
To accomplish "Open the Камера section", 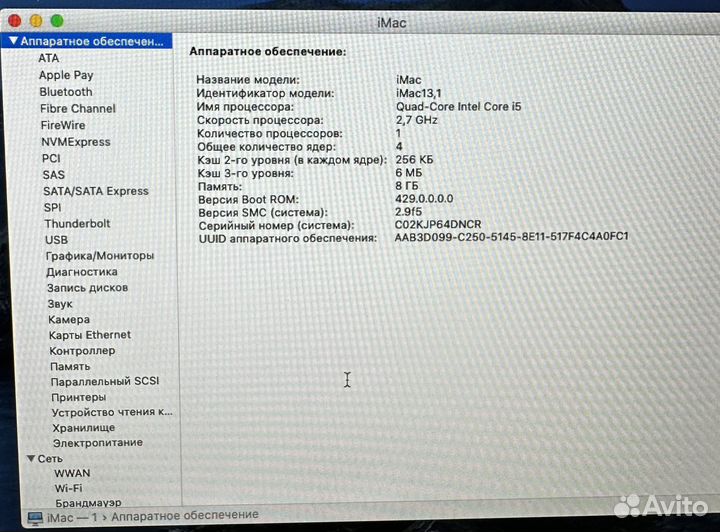I will [x=69, y=319].
